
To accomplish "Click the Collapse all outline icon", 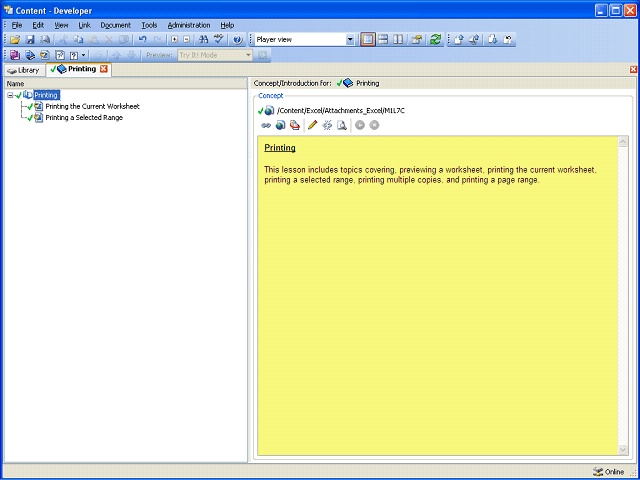I will coord(187,40).
